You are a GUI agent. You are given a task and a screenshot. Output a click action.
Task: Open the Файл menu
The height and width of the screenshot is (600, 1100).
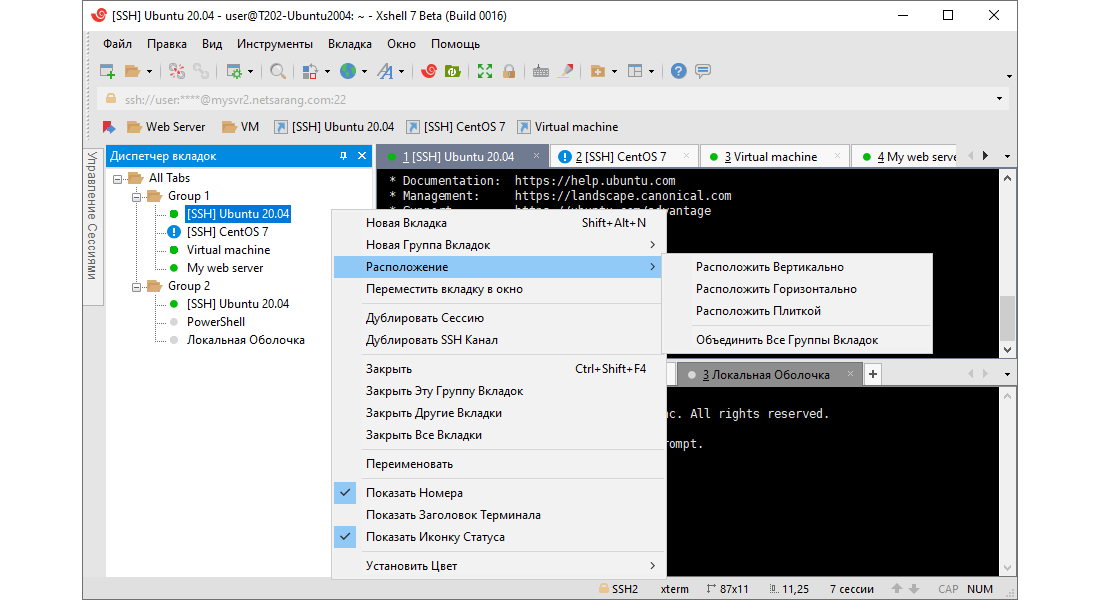pos(117,44)
